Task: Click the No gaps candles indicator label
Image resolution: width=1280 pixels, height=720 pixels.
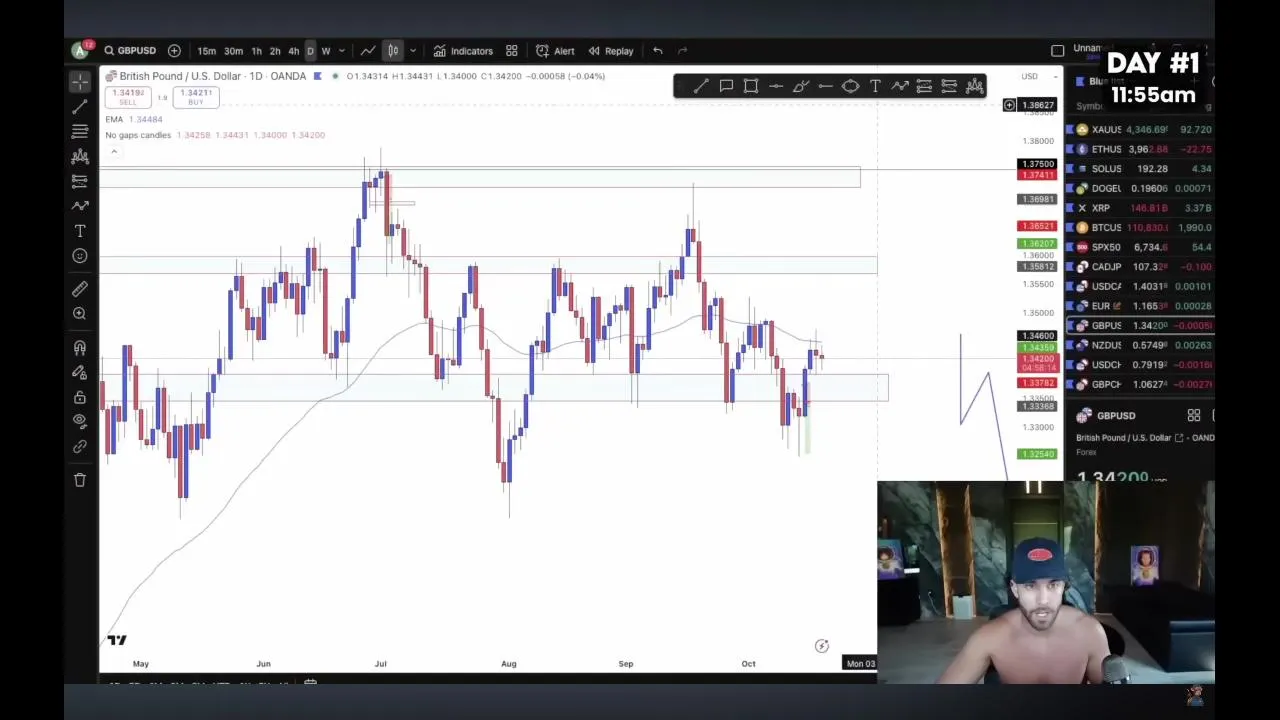Action: pos(138,135)
